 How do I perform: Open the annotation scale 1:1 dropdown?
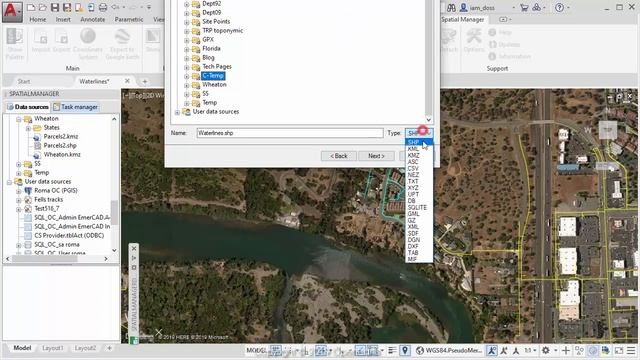pos(530,350)
